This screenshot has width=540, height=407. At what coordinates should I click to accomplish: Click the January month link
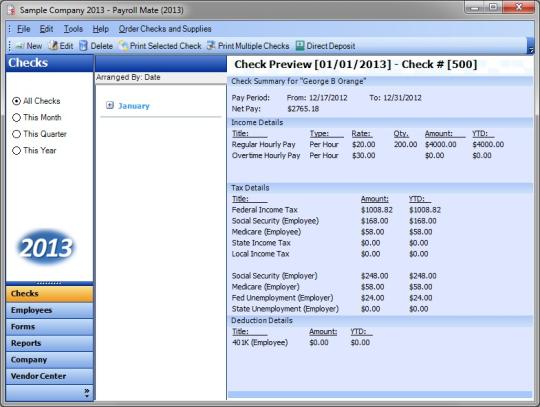pos(134,106)
